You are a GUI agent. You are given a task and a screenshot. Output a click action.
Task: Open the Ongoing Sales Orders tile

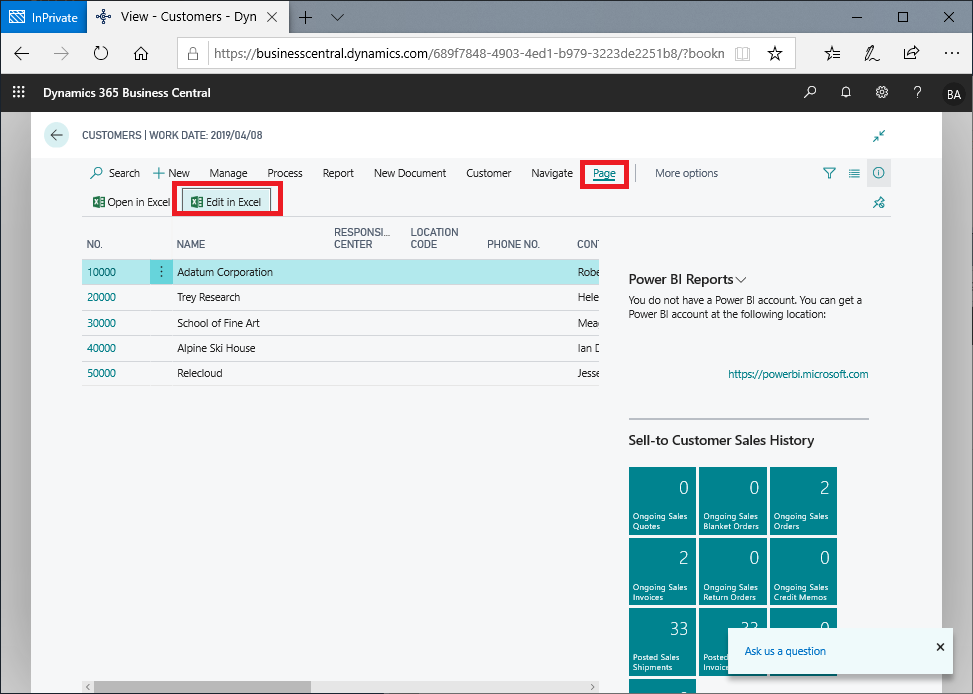803,501
